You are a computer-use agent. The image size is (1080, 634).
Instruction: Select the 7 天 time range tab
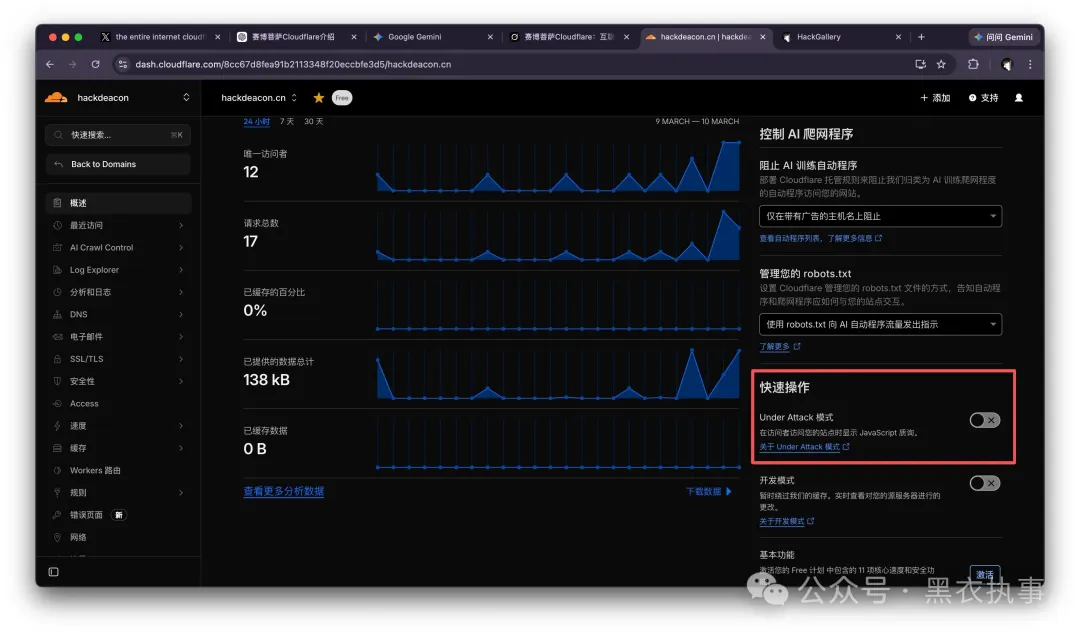(x=287, y=121)
